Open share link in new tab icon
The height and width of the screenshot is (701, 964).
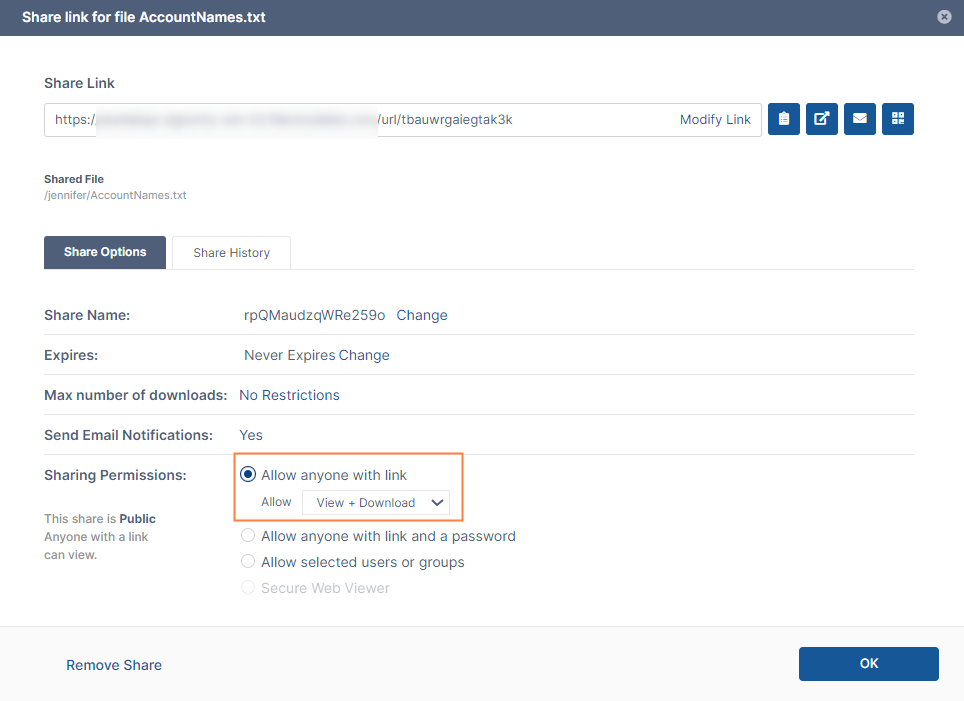point(822,119)
